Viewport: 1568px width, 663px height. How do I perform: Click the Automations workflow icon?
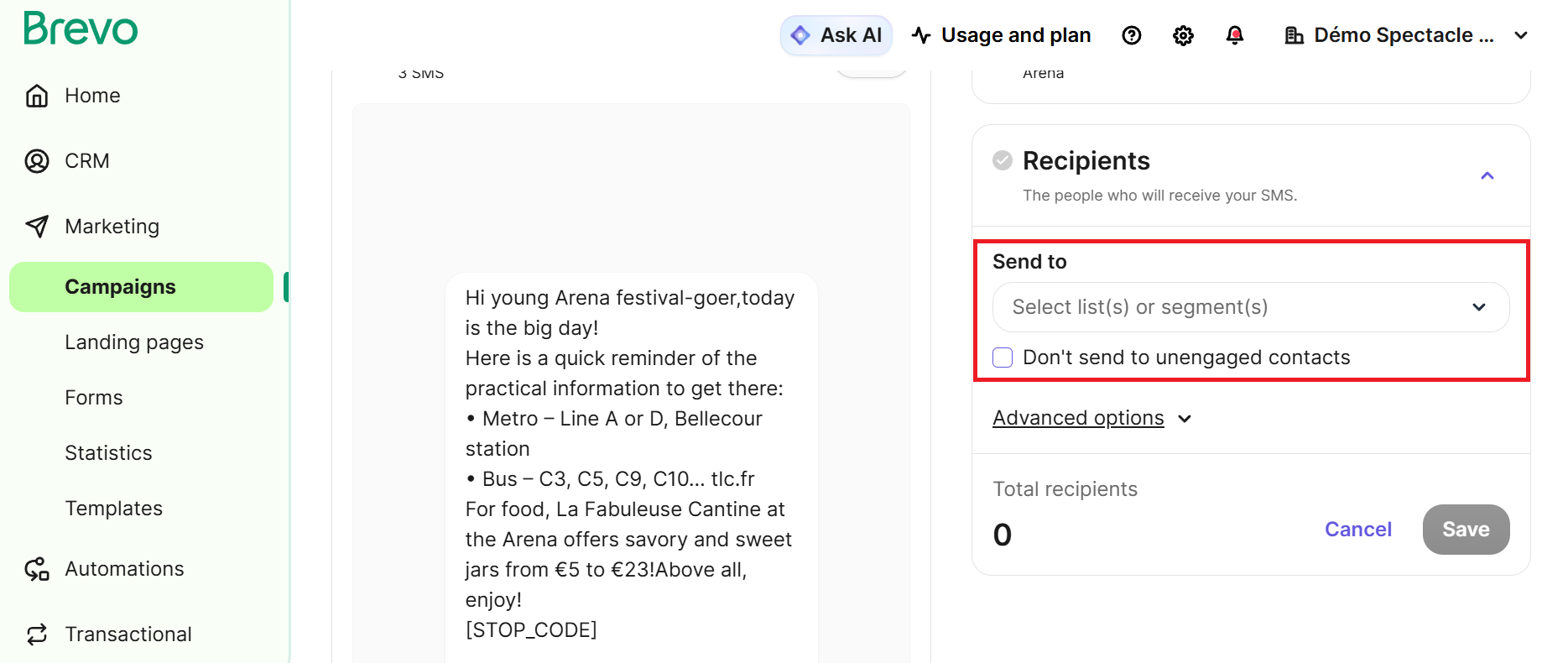[37, 569]
